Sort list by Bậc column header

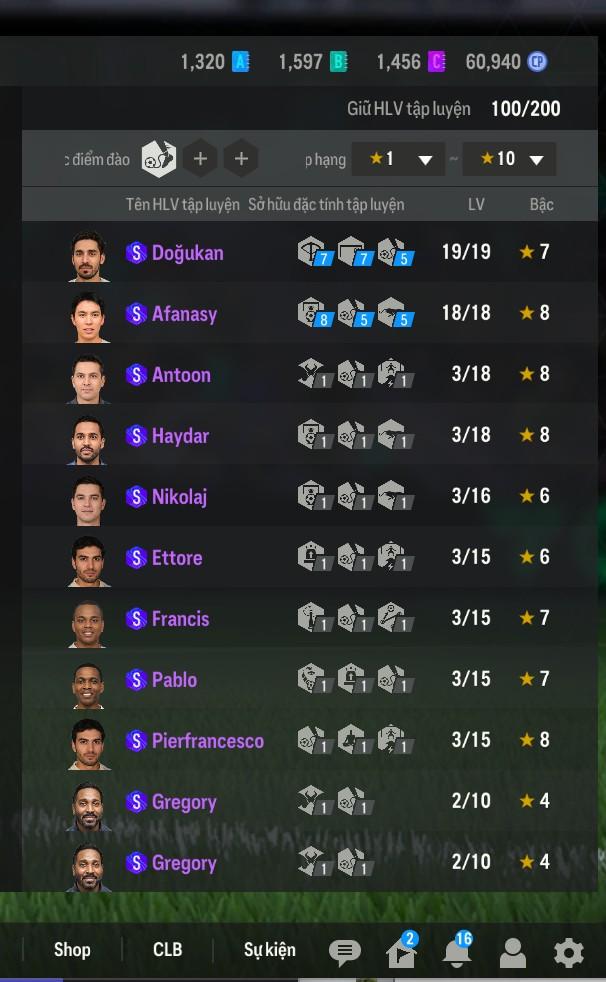pos(542,205)
